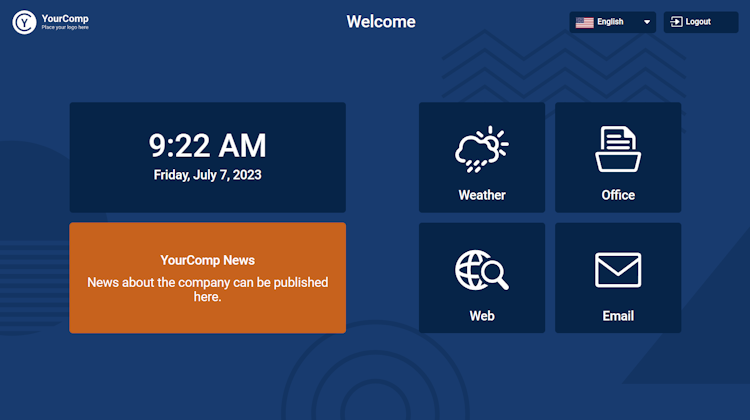The height and width of the screenshot is (420, 750).
Task: Click the YourComp circular logo icon
Action: click(x=24, y=22)
